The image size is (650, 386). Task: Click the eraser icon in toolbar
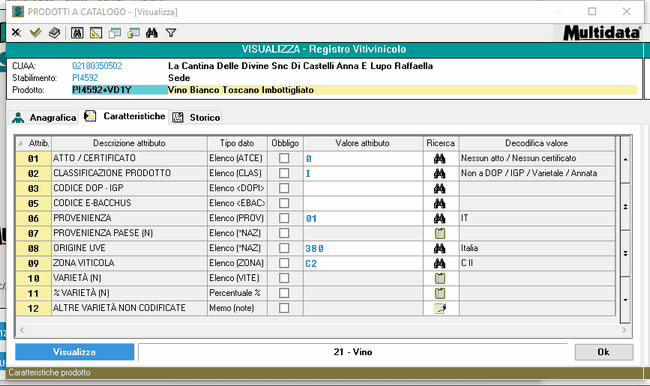(54, 32)
